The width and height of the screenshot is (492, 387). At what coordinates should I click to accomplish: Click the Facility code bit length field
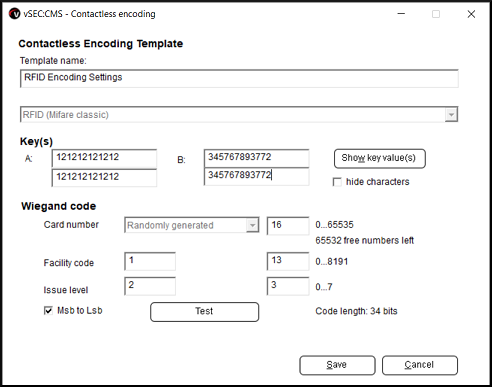click(x=288, y=261)
